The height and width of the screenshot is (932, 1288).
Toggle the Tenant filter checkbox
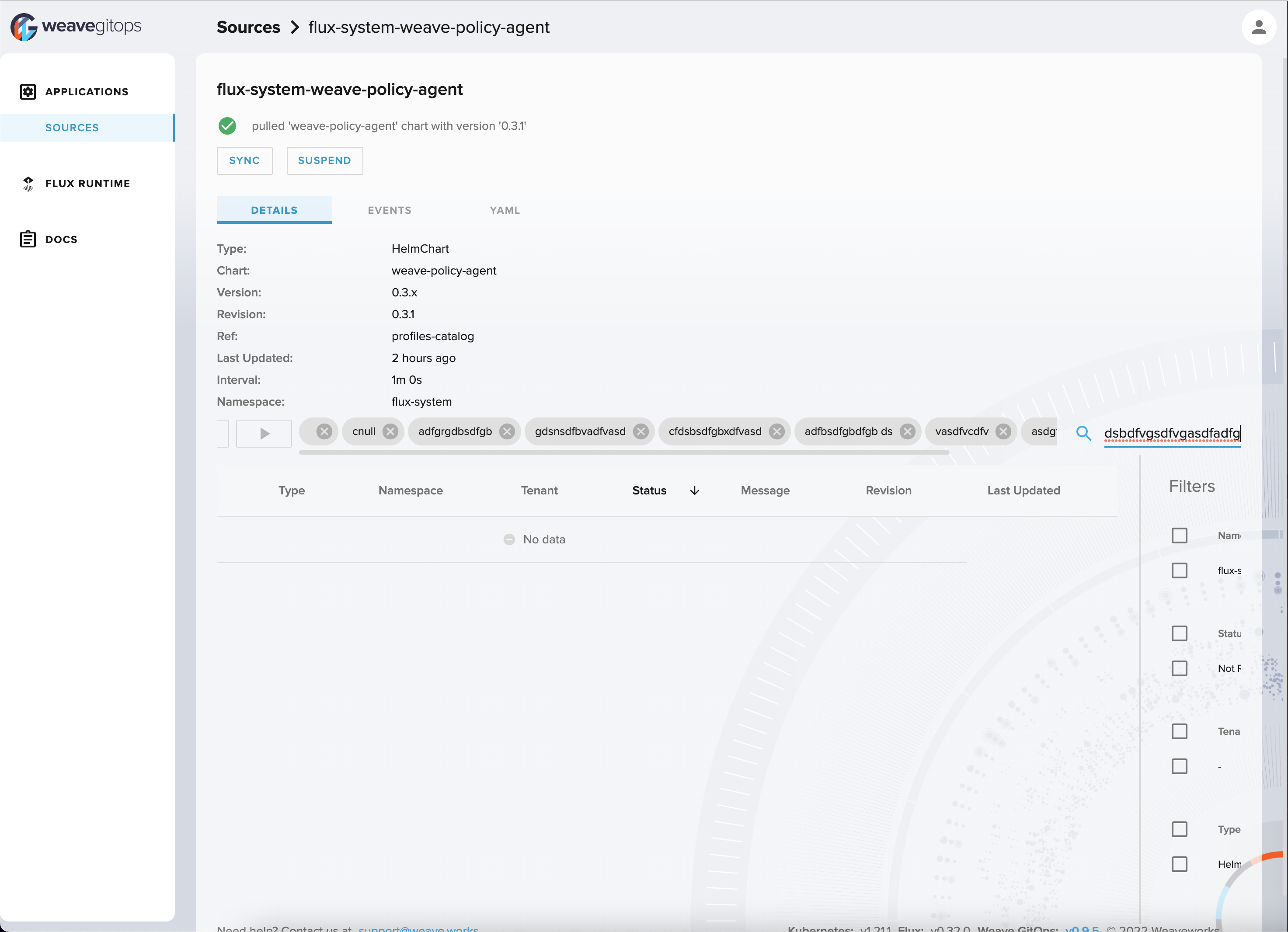coord(1180,731)
